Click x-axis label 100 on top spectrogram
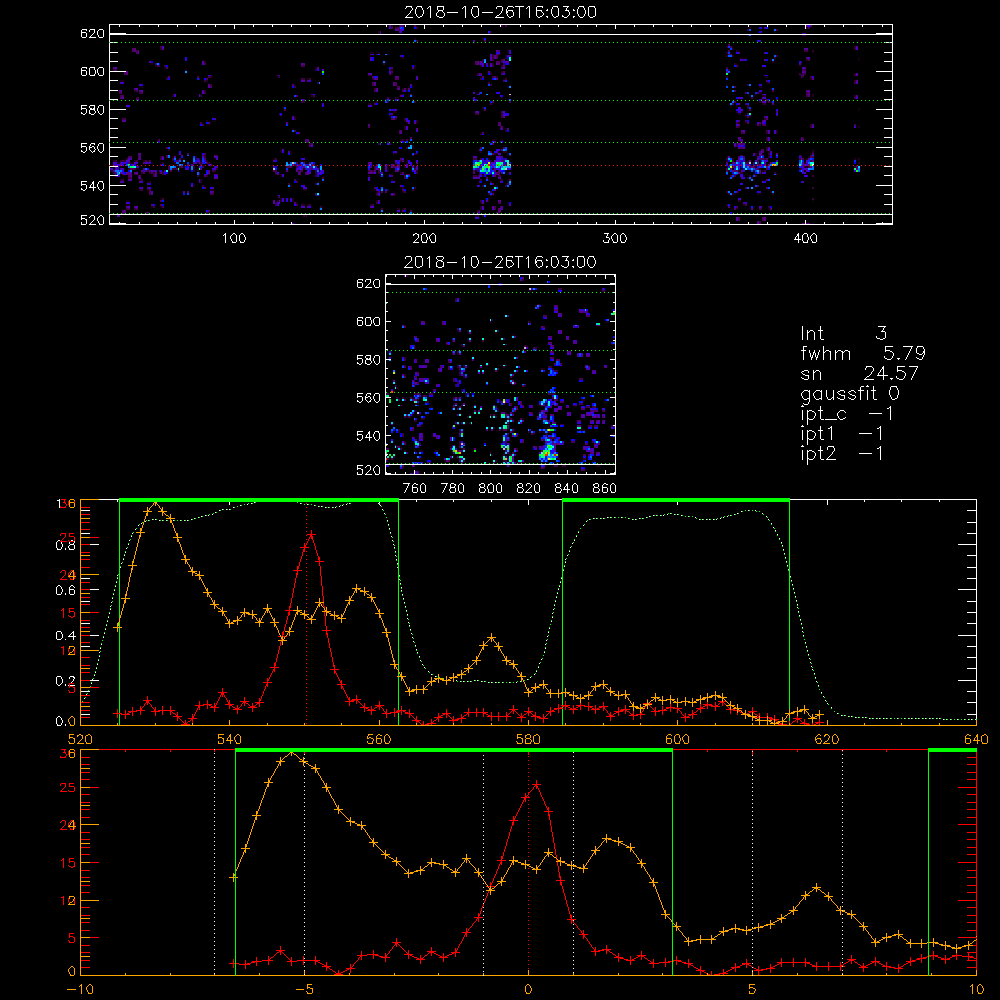The image size is (1000, 1000). click(234, 239)
